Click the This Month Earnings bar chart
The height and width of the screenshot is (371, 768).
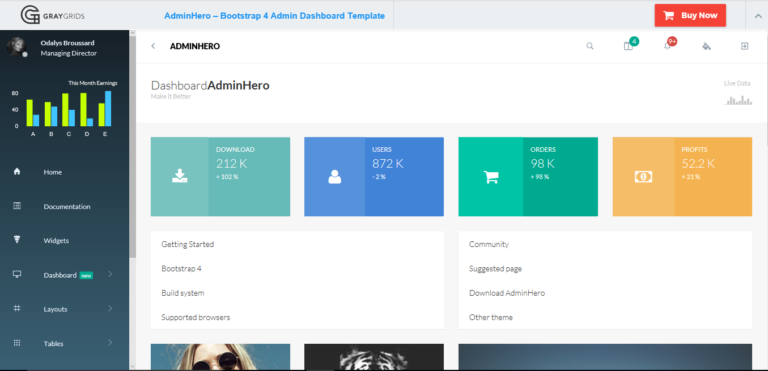pos(64,108)
